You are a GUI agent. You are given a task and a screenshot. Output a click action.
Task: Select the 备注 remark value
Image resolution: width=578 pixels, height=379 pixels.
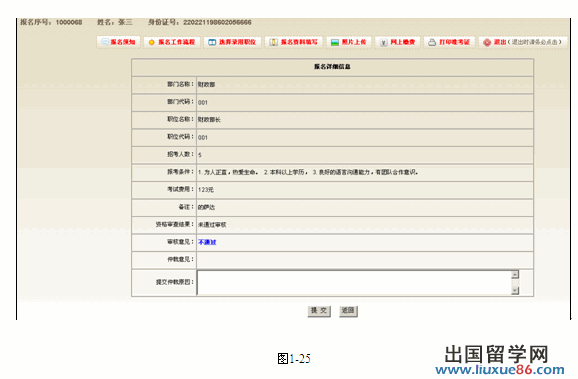pos(206,207)
